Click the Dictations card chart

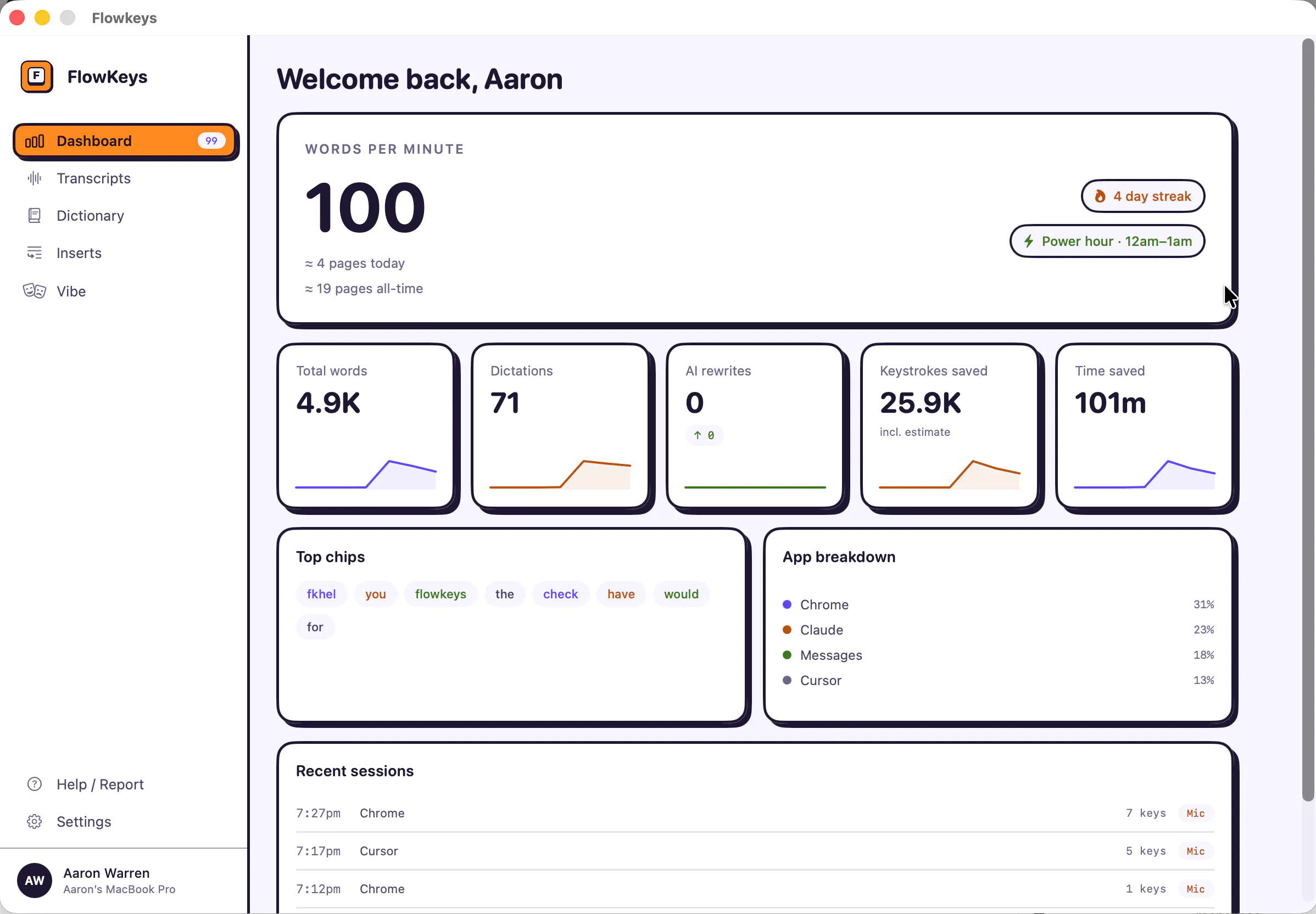pos(560,474)
